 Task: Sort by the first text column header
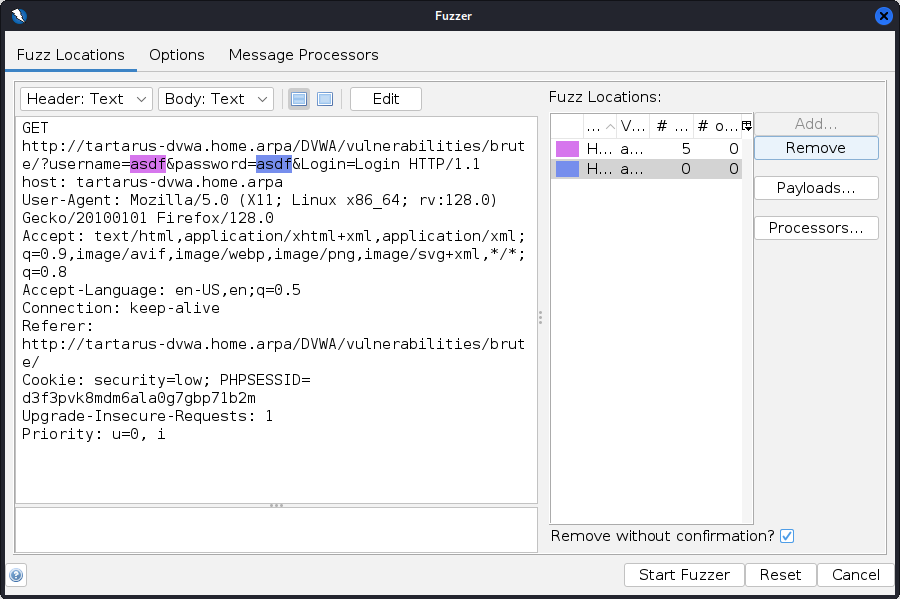598,126
